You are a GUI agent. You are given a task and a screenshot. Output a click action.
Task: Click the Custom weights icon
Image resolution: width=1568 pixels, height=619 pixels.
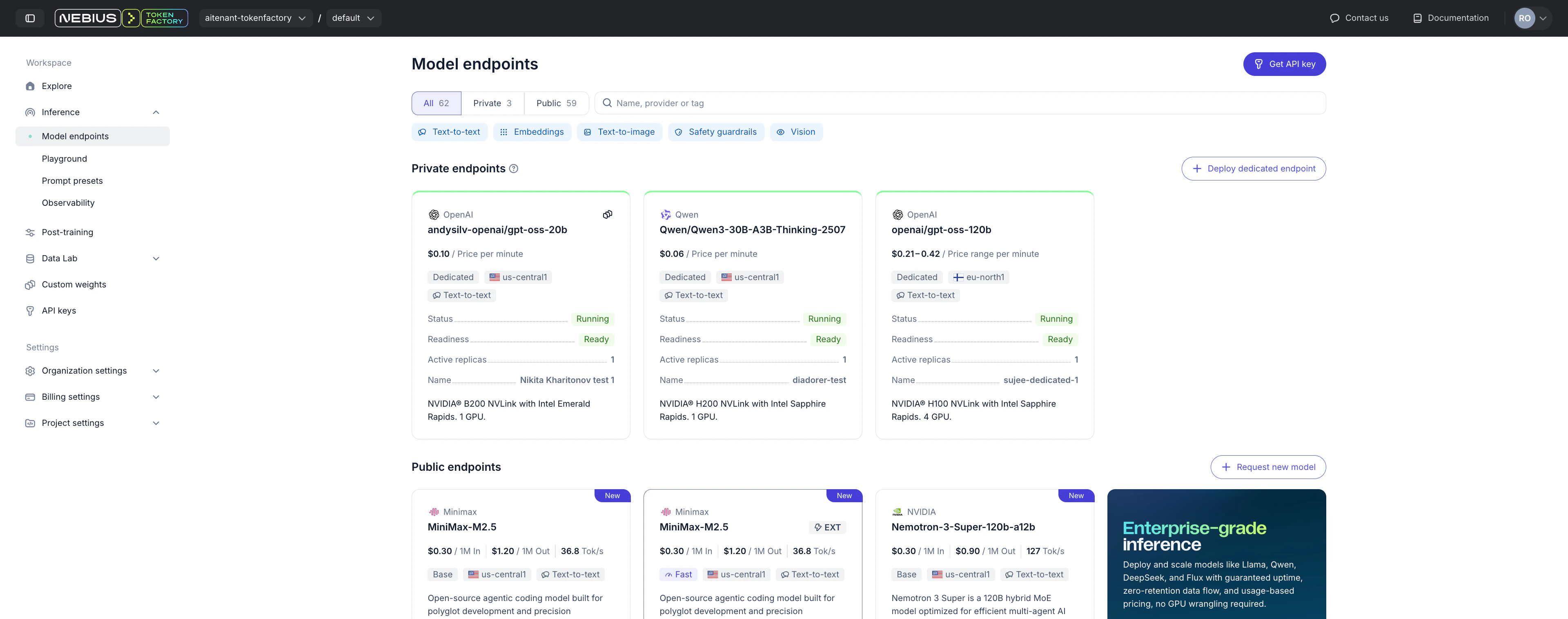pyautogui.click(x=30, y=285)
